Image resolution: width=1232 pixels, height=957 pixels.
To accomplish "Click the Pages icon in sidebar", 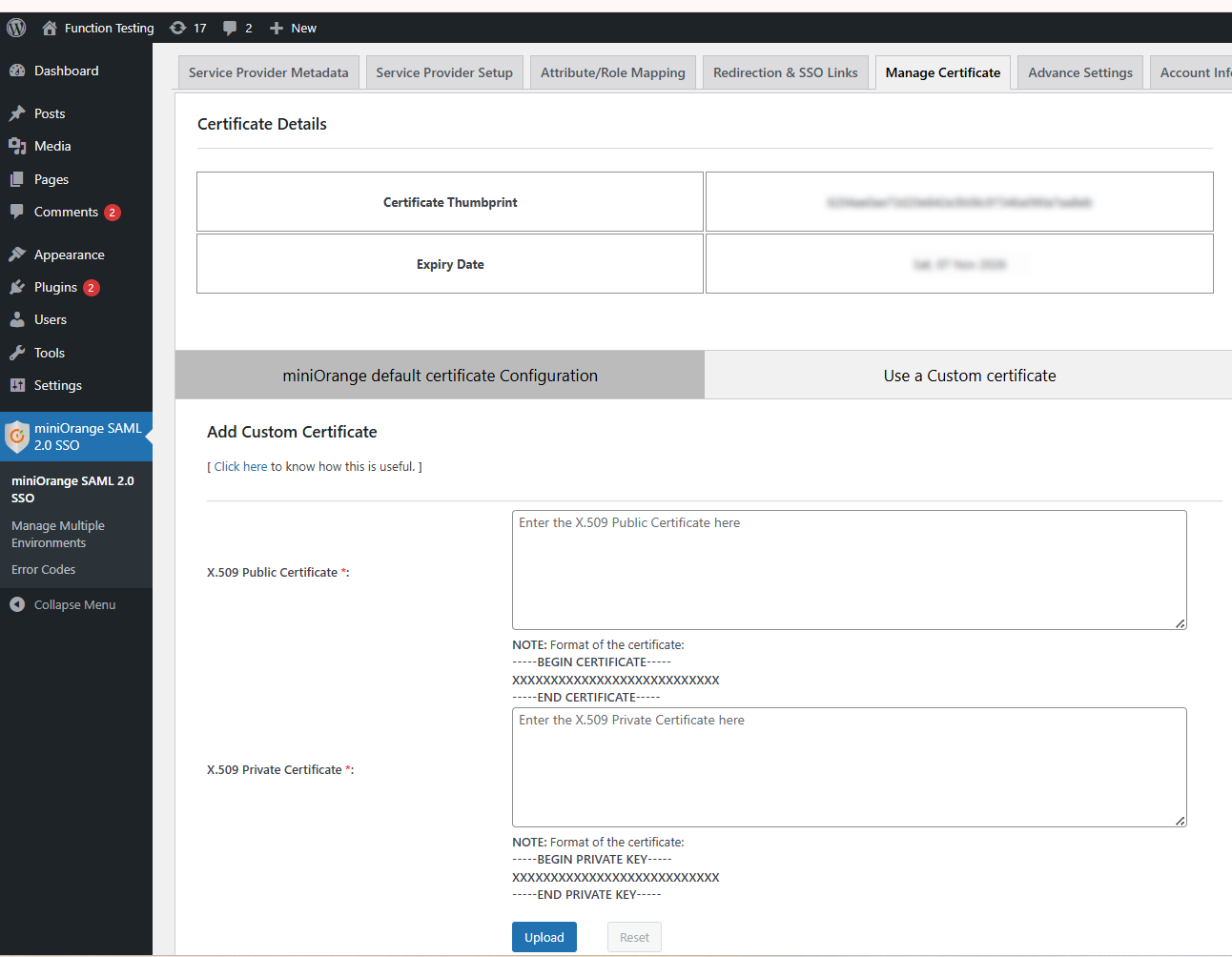I will pyautogui.click(x=17, y=179).
